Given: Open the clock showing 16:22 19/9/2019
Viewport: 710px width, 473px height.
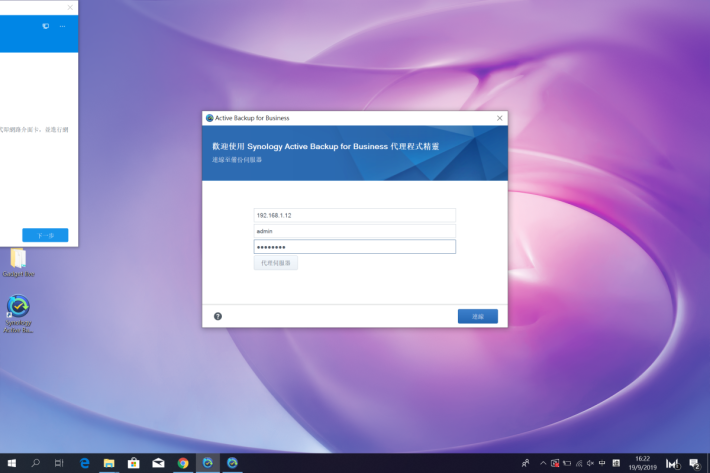Looking at the screenshot, I should 643,463.
